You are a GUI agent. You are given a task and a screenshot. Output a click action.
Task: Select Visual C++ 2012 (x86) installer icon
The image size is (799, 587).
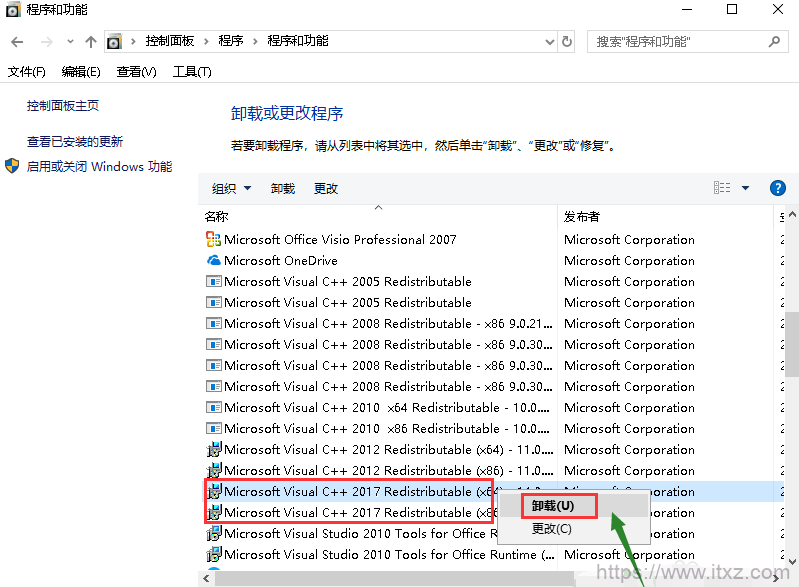[214, 470]
